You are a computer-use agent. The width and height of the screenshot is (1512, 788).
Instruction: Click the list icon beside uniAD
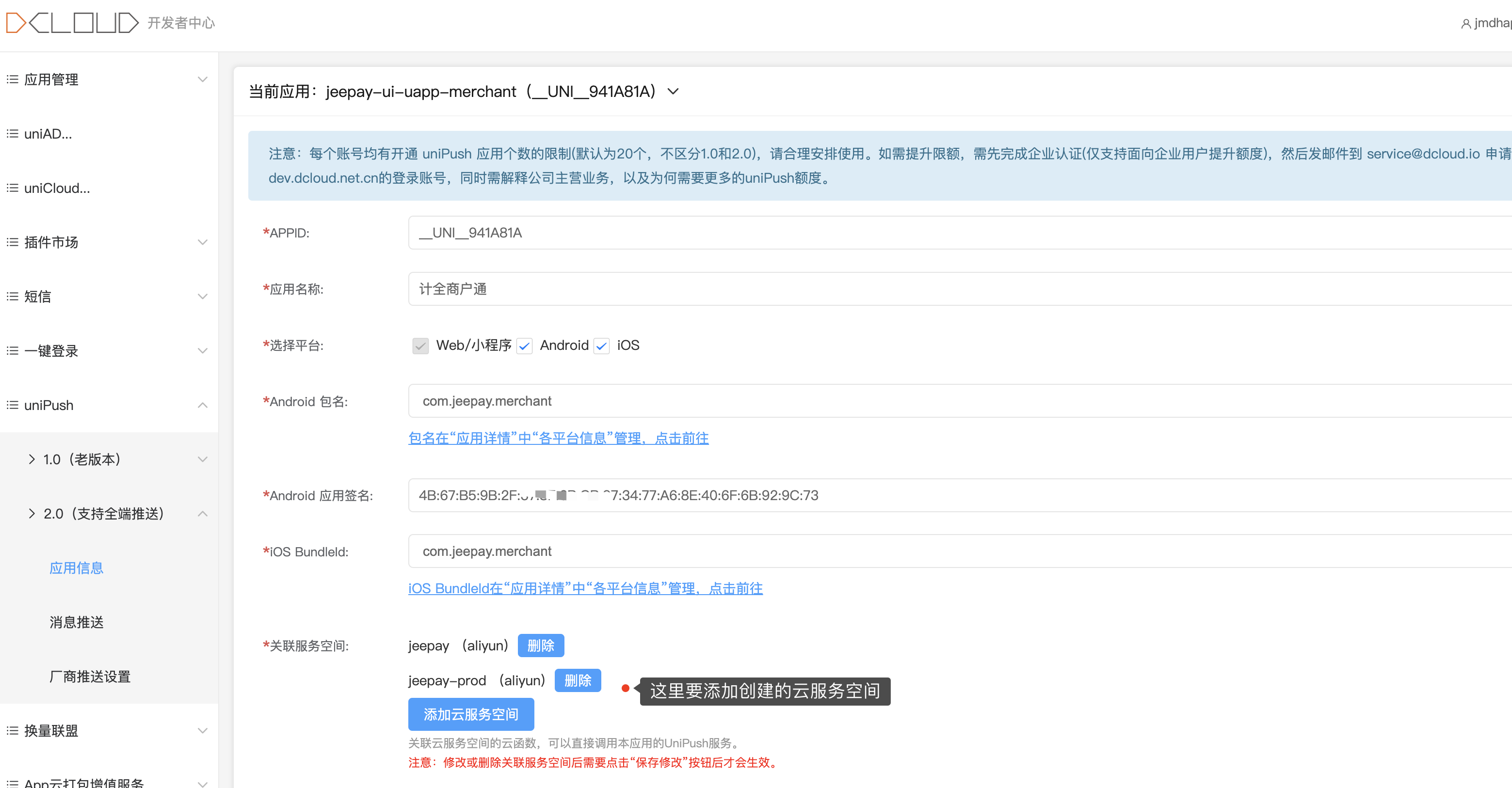12,134
